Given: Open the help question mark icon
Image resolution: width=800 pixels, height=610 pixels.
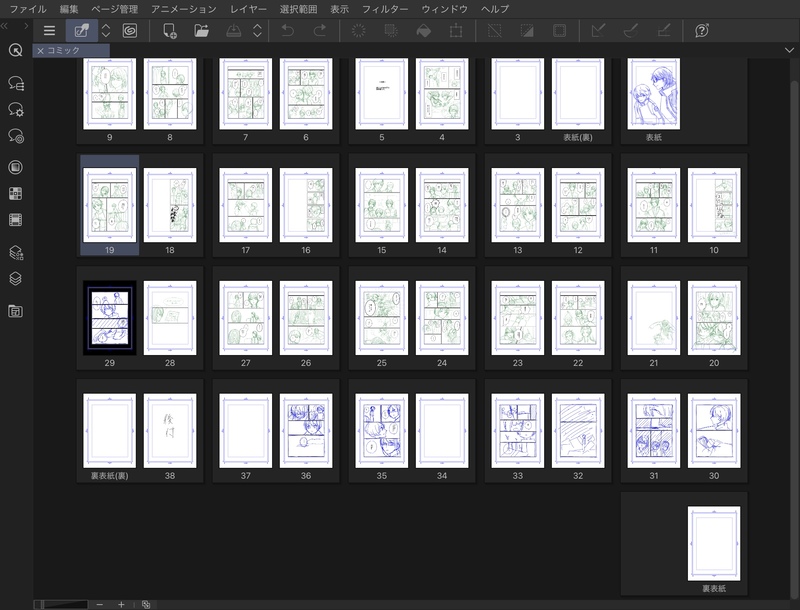Looking at the screenshot, I should point(702,31).
